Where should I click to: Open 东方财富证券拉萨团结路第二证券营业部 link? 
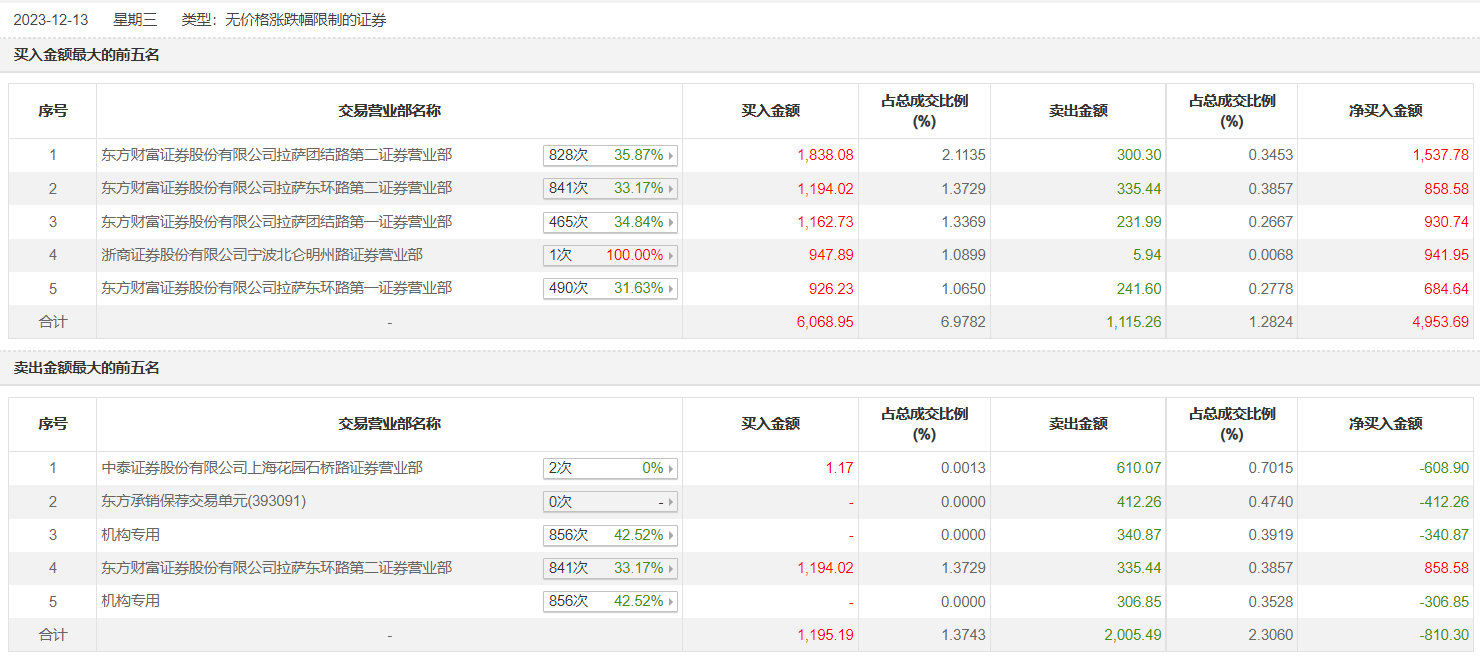(277, 155)
